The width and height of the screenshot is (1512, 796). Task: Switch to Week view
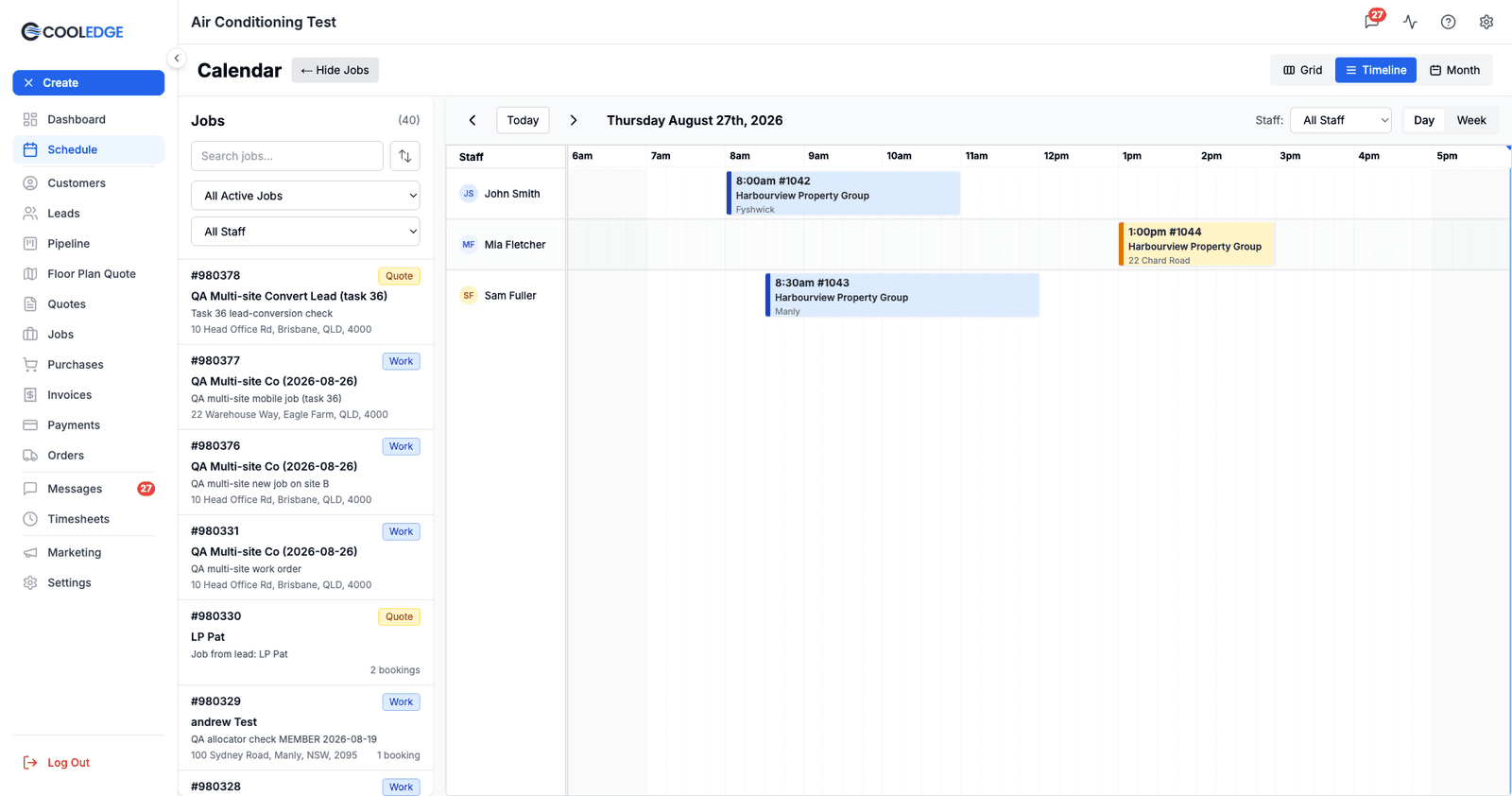(1471, 120)
